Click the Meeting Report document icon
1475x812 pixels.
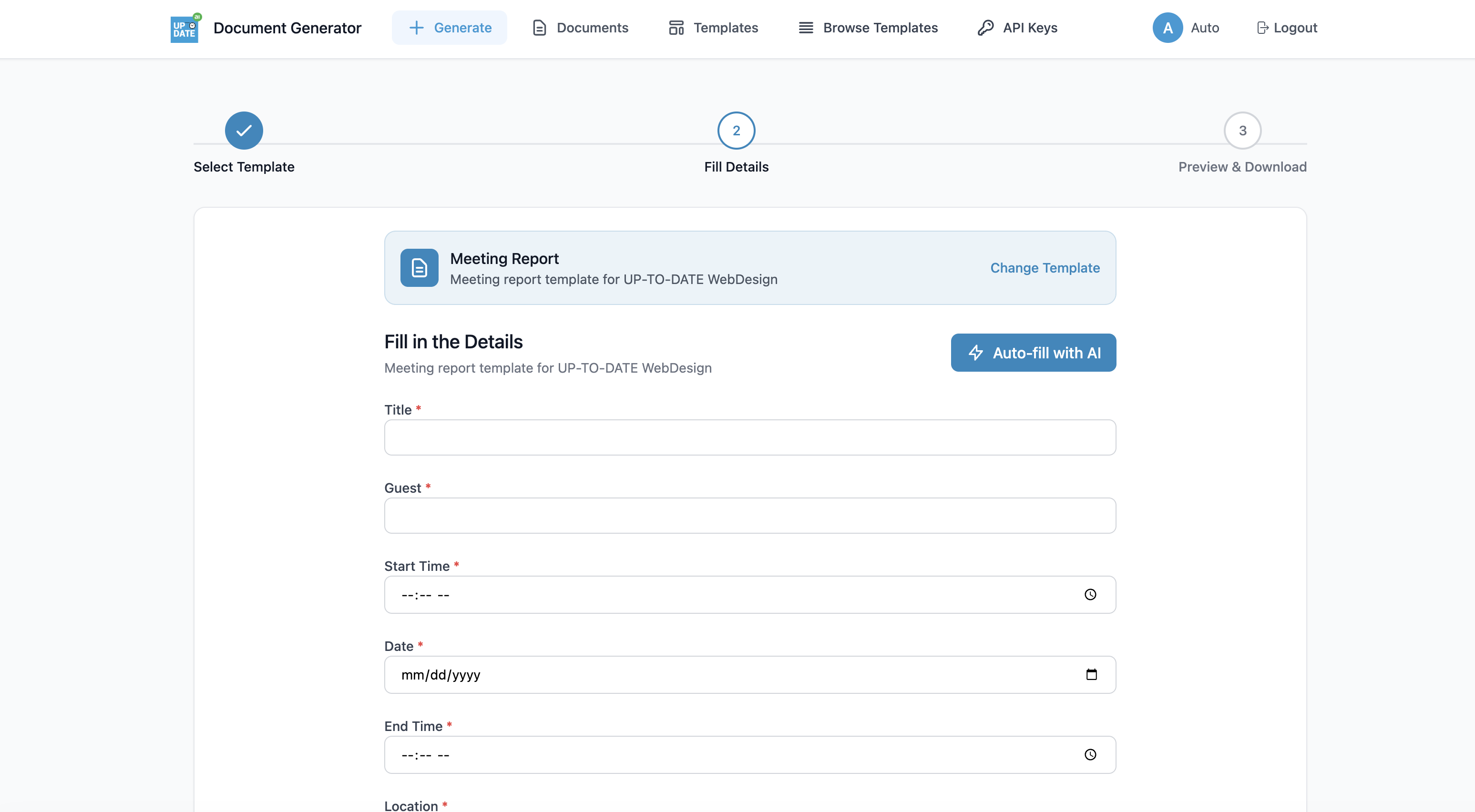click(419, 268)
